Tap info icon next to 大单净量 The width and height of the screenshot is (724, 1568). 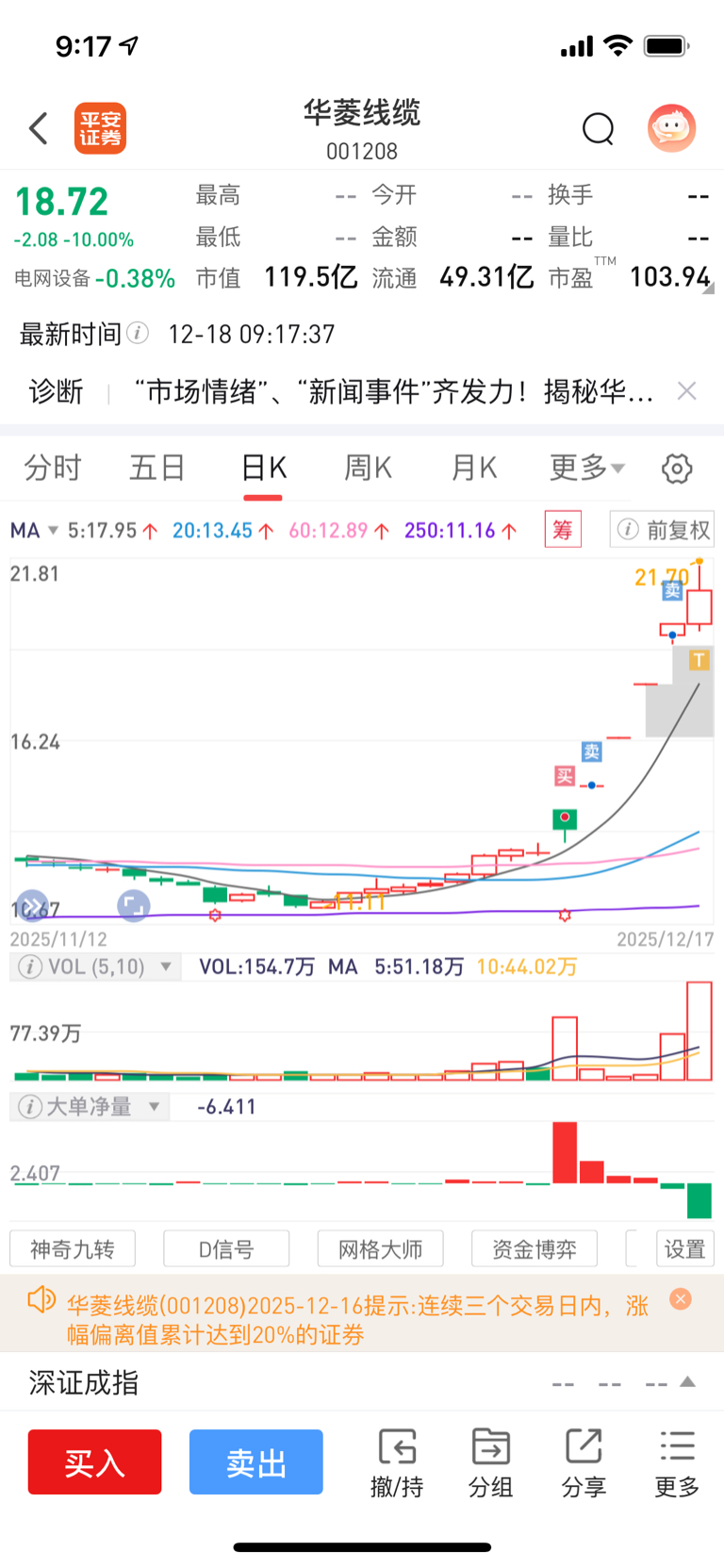coord(30,1106)
